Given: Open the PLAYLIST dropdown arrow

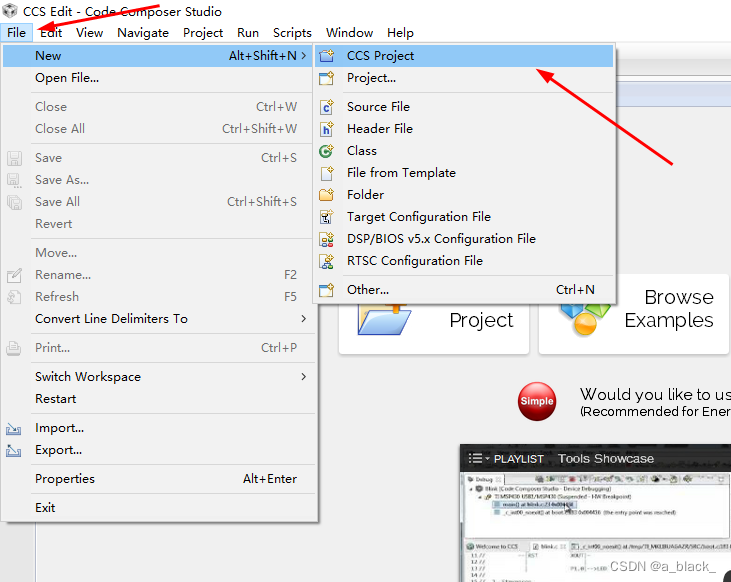Looking at the screenshot, I should [x=487, y=459].
